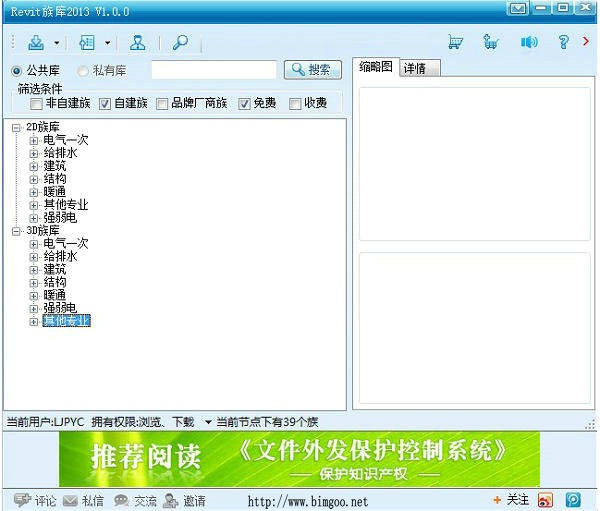
Task: Open help via the question mark icon
Action: pos(563,43)
